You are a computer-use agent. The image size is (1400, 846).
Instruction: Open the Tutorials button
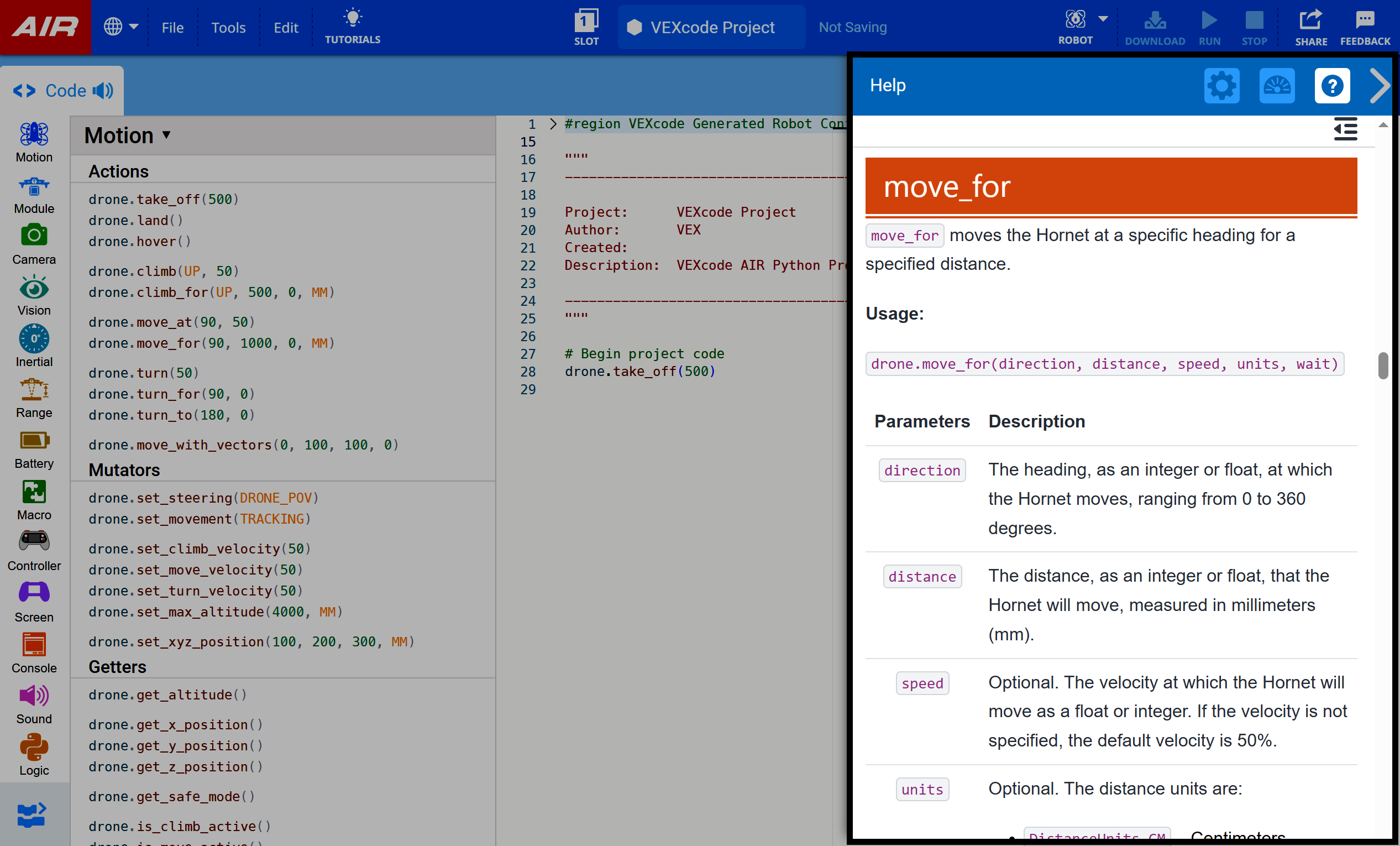pyautogui.click(x=352, y=27)
